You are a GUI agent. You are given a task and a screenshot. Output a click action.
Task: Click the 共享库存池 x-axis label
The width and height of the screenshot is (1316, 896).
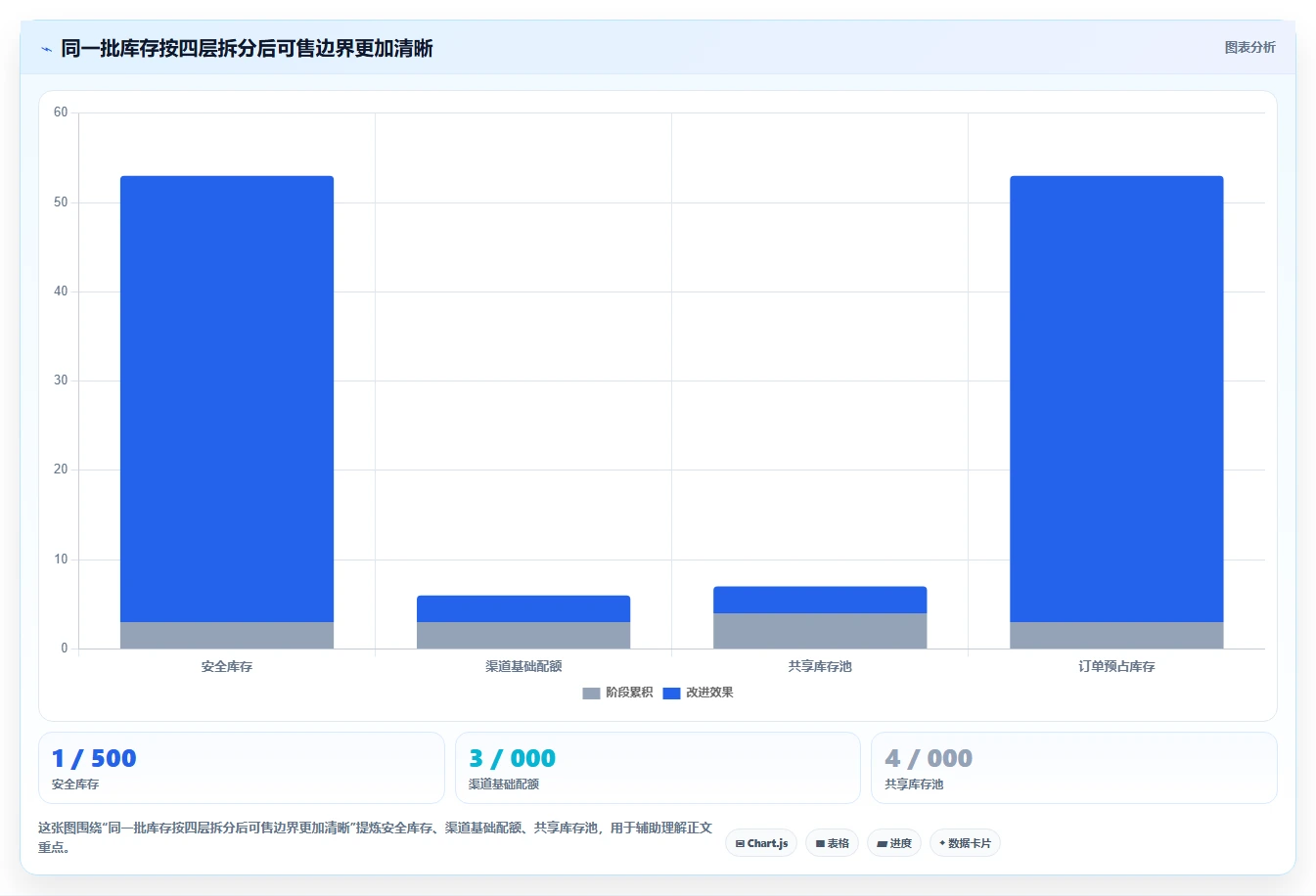[x=820, y=666]
